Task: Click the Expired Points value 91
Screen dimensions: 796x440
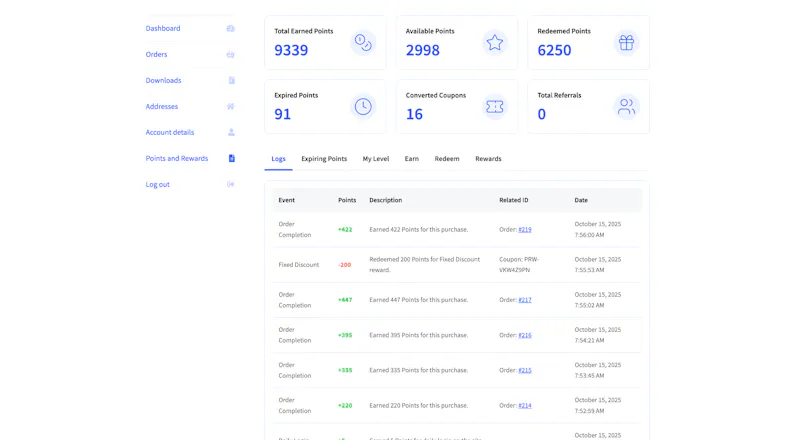Action: 283,114
